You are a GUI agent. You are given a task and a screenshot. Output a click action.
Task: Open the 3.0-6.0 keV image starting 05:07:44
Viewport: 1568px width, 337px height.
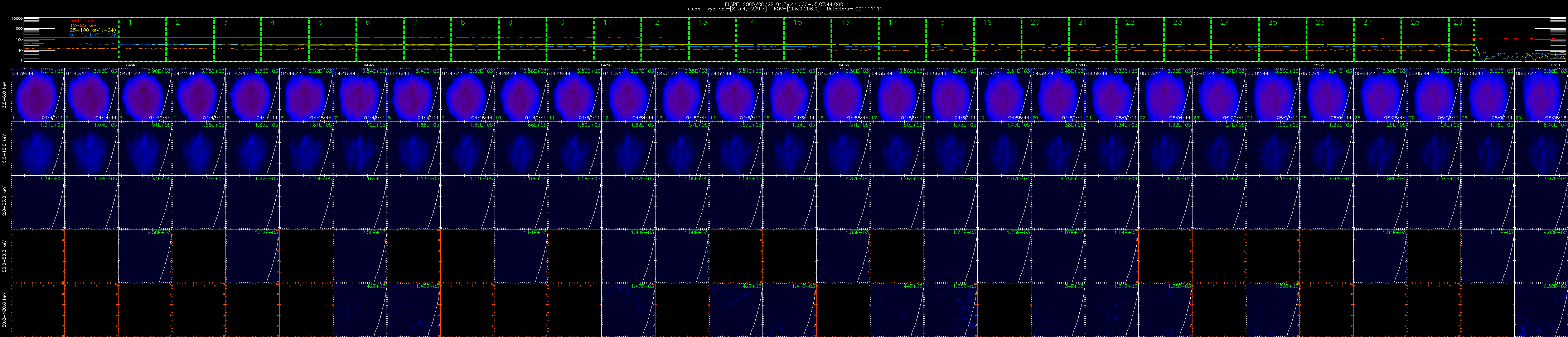pyautogui.click(x=1541, y=94)
